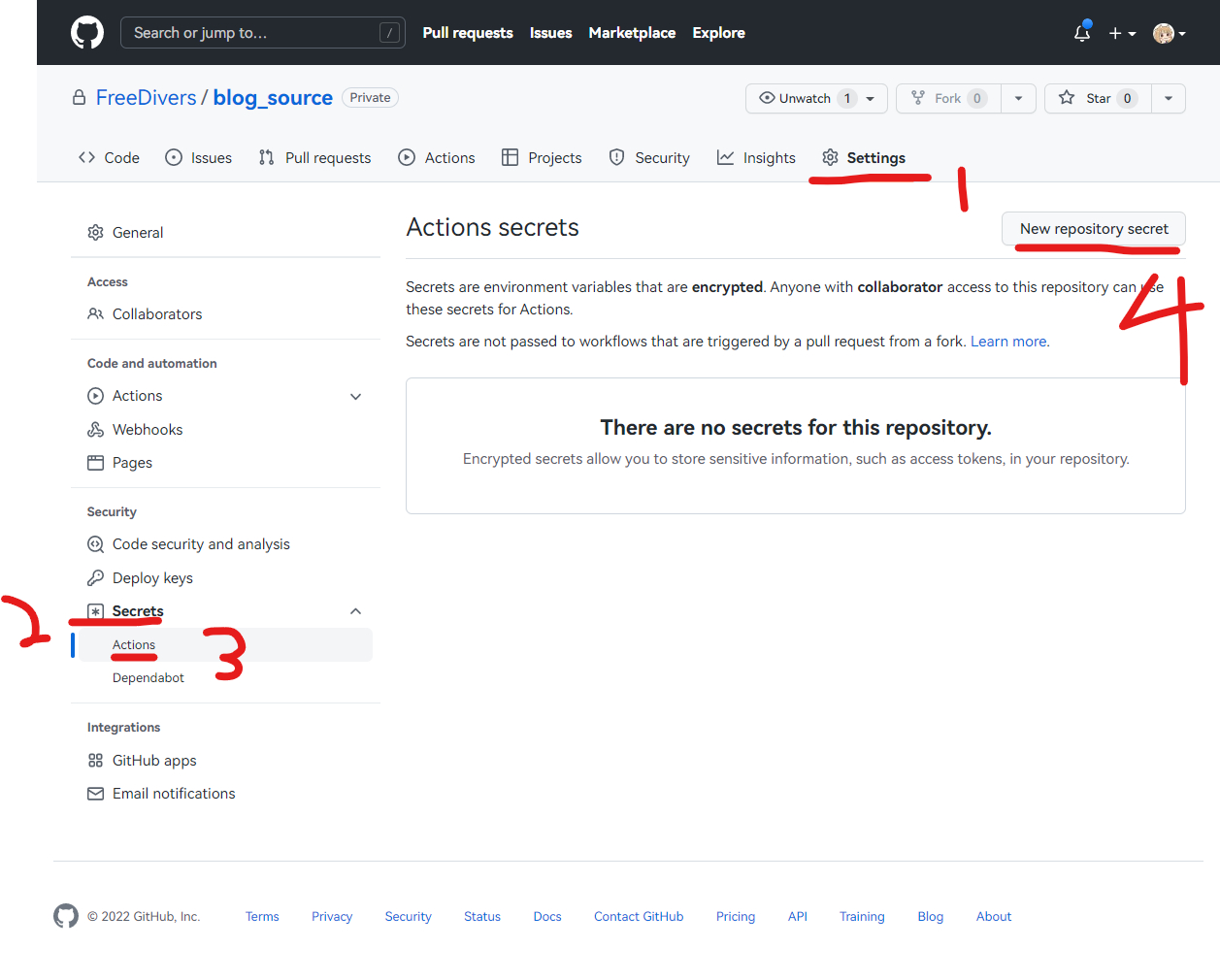Switch to the Projects tab
Image resolution: width=1220 pixels, height=980 pixels.
[x=542, y=157]
